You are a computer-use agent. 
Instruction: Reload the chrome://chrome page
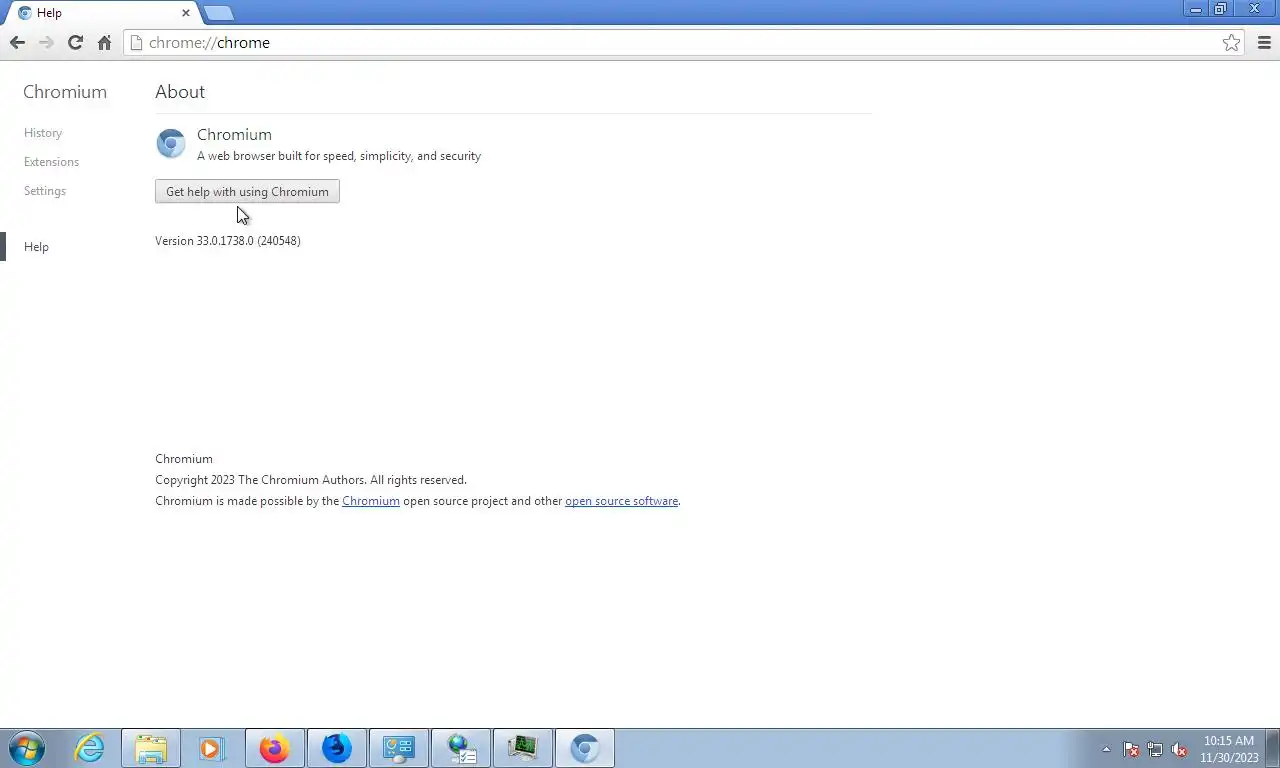(x=75, y=42)
